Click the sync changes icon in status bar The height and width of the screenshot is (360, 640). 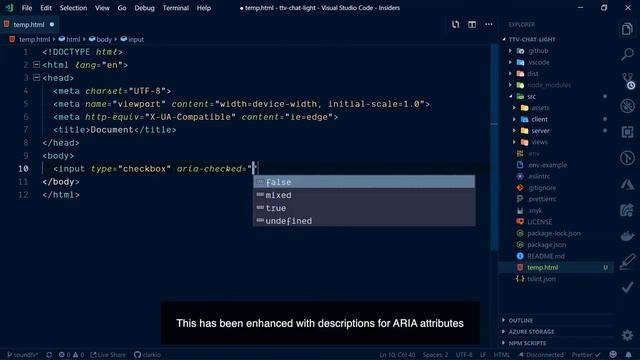[x=49, y=355]
